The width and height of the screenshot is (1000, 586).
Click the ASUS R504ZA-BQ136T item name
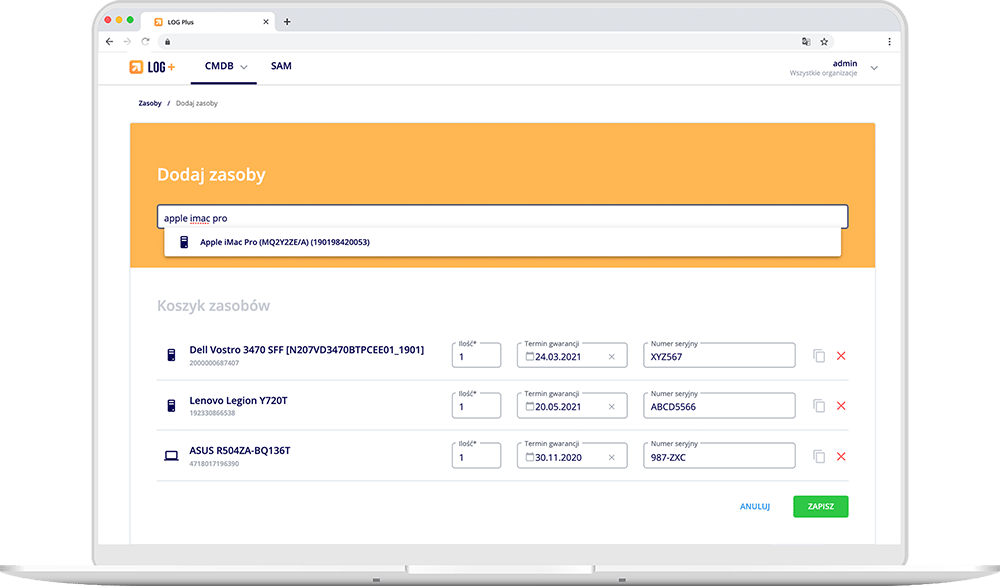pos(240,451)
